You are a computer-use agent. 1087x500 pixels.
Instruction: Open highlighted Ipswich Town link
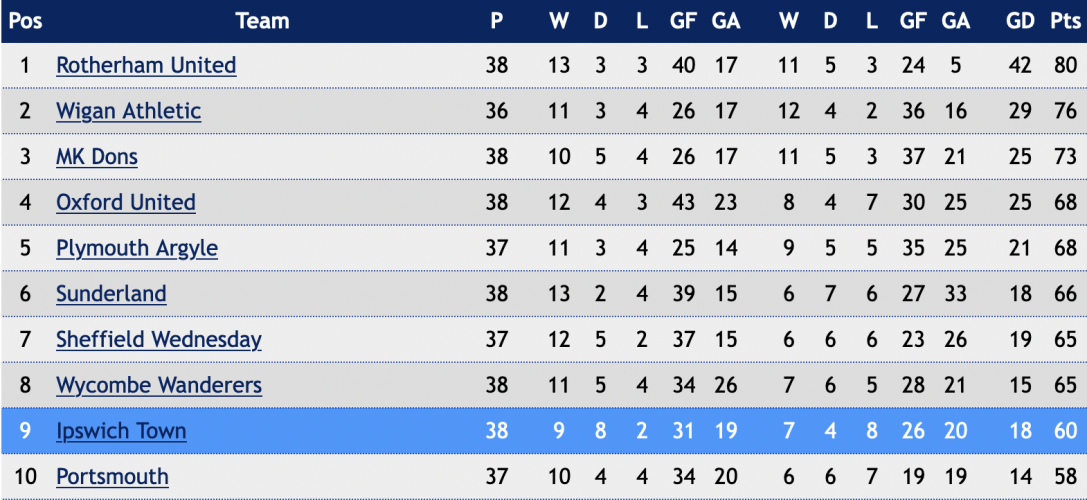121,431
